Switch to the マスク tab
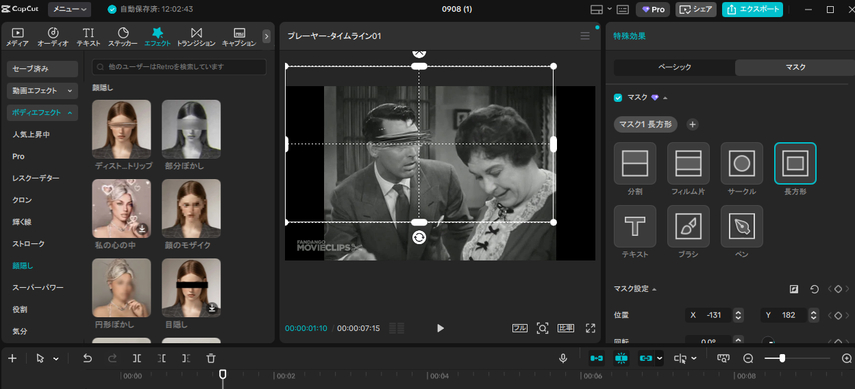 [795, 67]
